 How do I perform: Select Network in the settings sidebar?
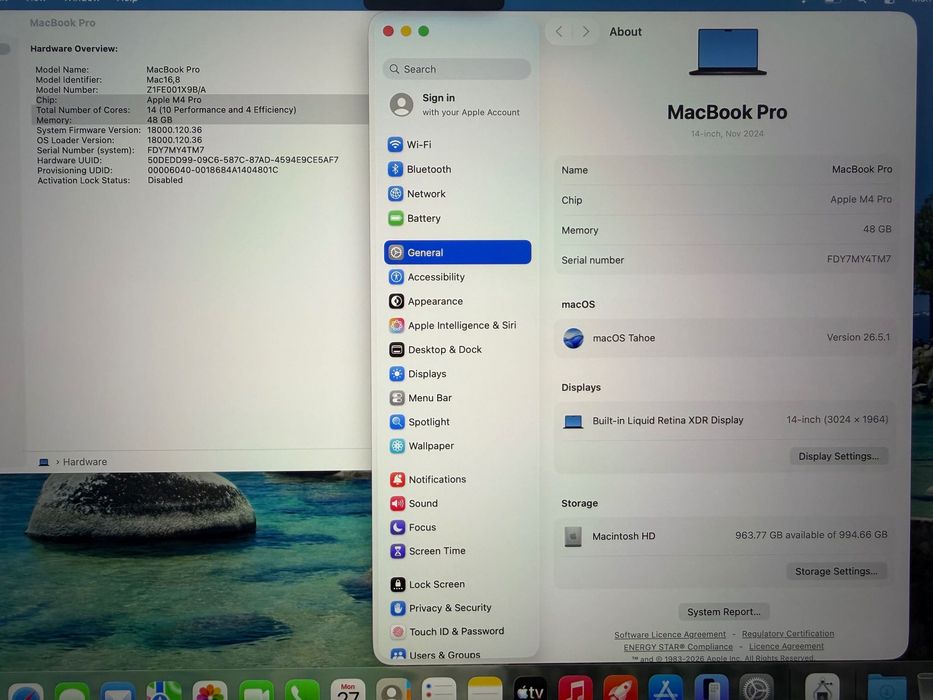pos(417,193)
